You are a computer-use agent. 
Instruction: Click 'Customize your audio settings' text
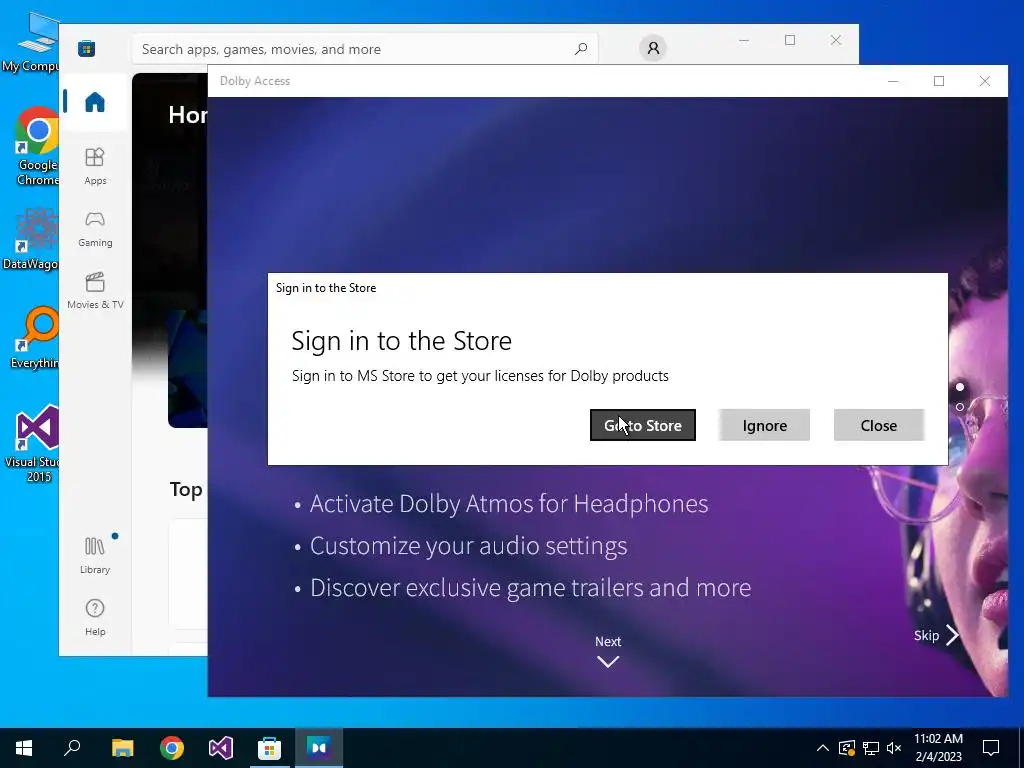tap(468, 546)
